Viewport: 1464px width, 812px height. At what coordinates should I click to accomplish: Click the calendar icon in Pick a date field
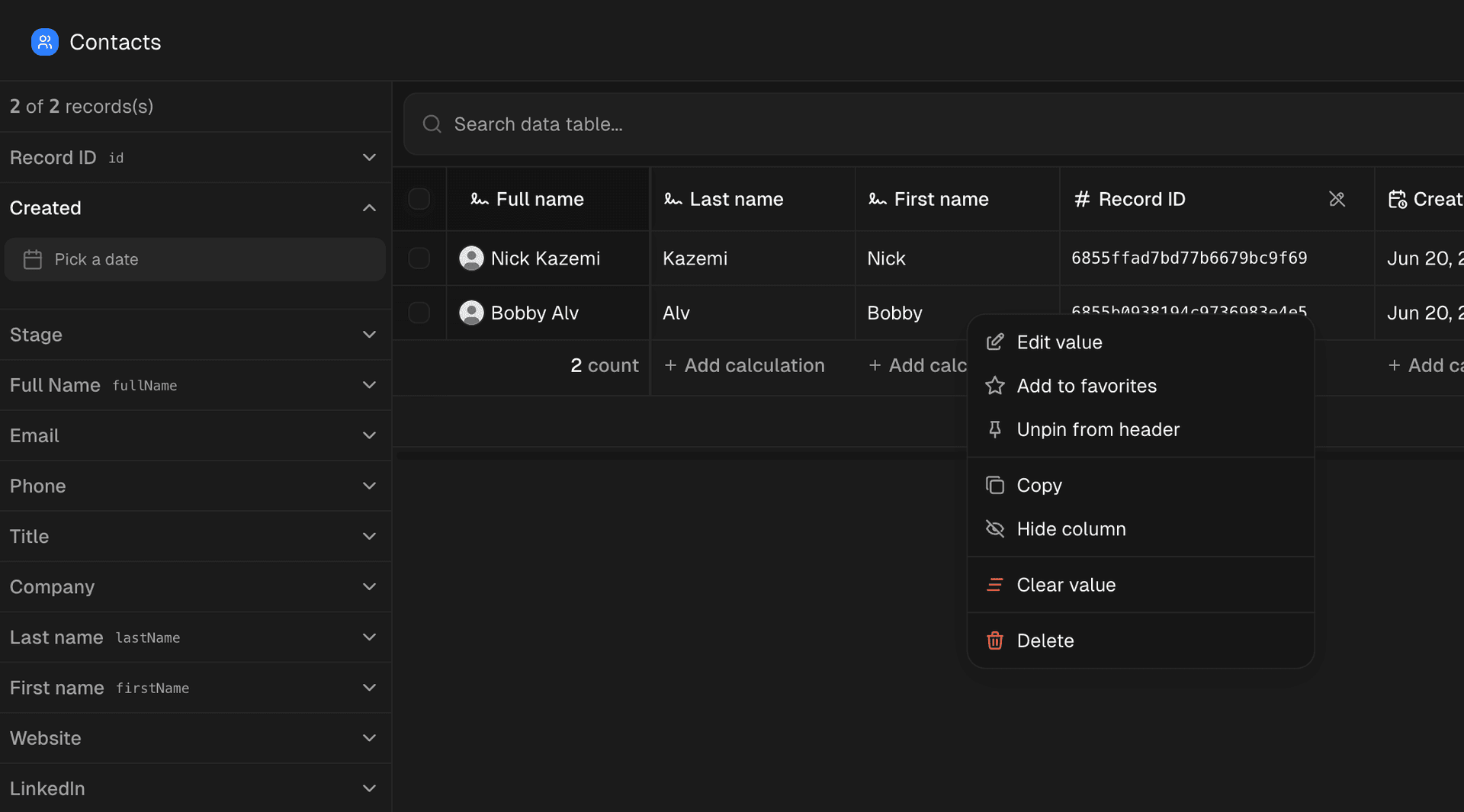coord(32,259)
